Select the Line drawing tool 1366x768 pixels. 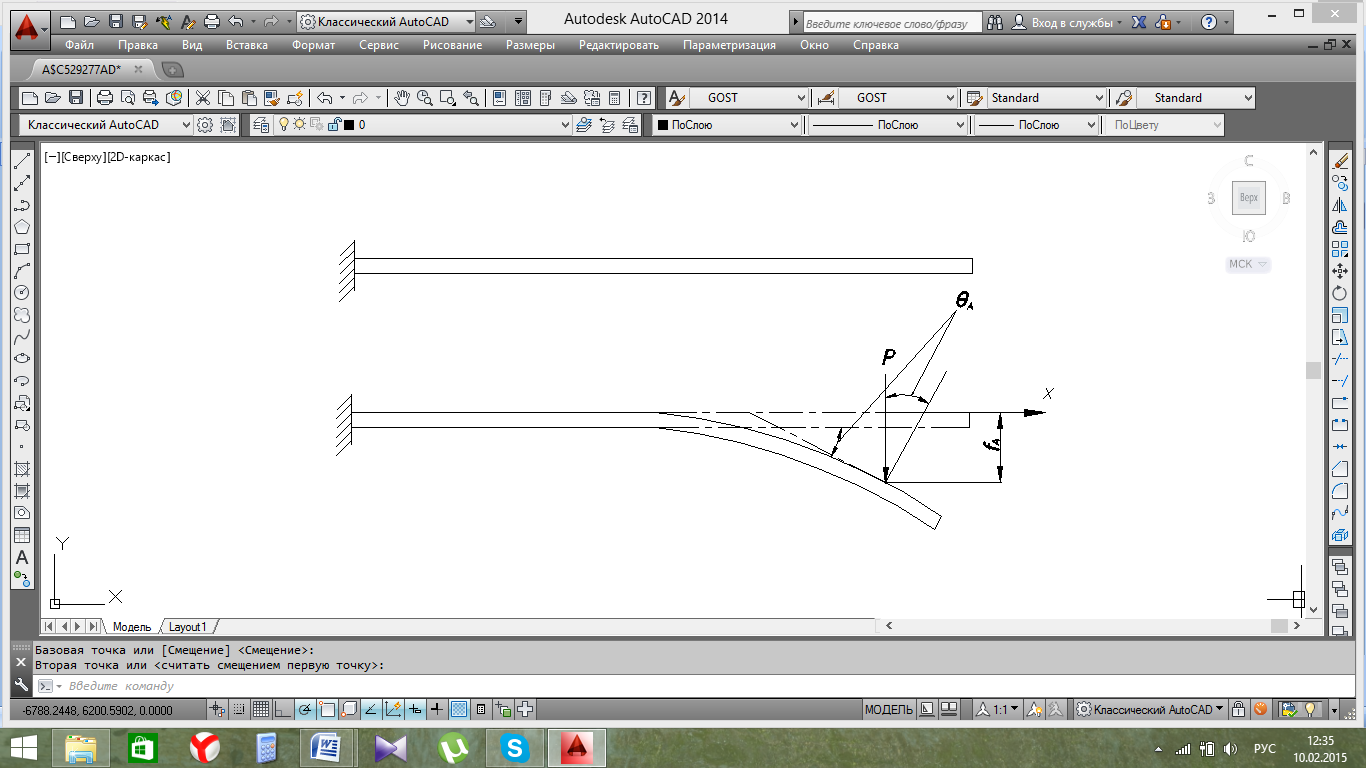pos(22,161)
